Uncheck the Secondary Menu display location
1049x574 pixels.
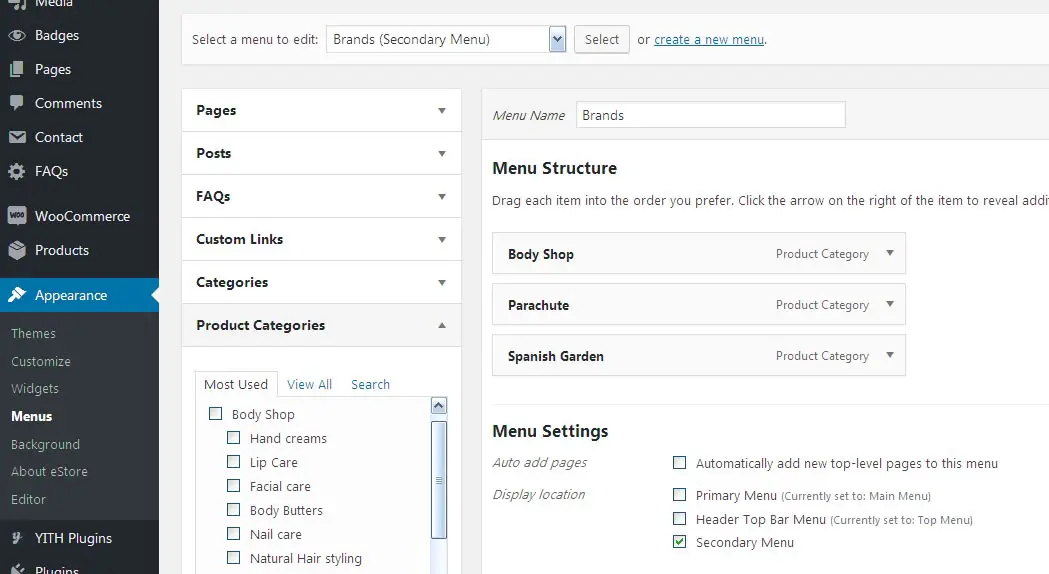point(679,541)
